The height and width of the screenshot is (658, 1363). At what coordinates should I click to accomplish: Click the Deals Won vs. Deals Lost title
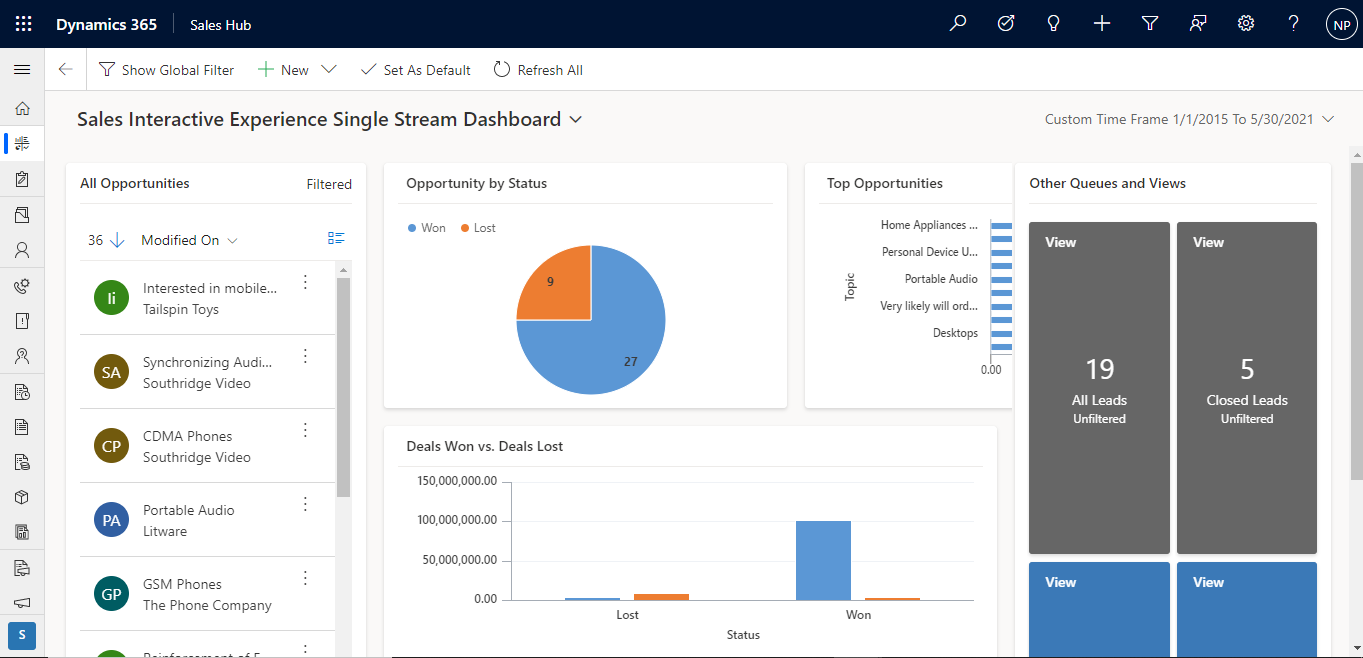(x=484, y=446)
